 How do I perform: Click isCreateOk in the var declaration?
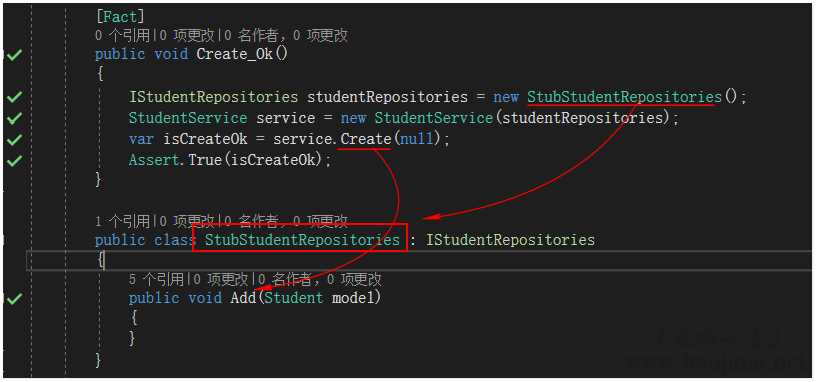coord(205,139)
